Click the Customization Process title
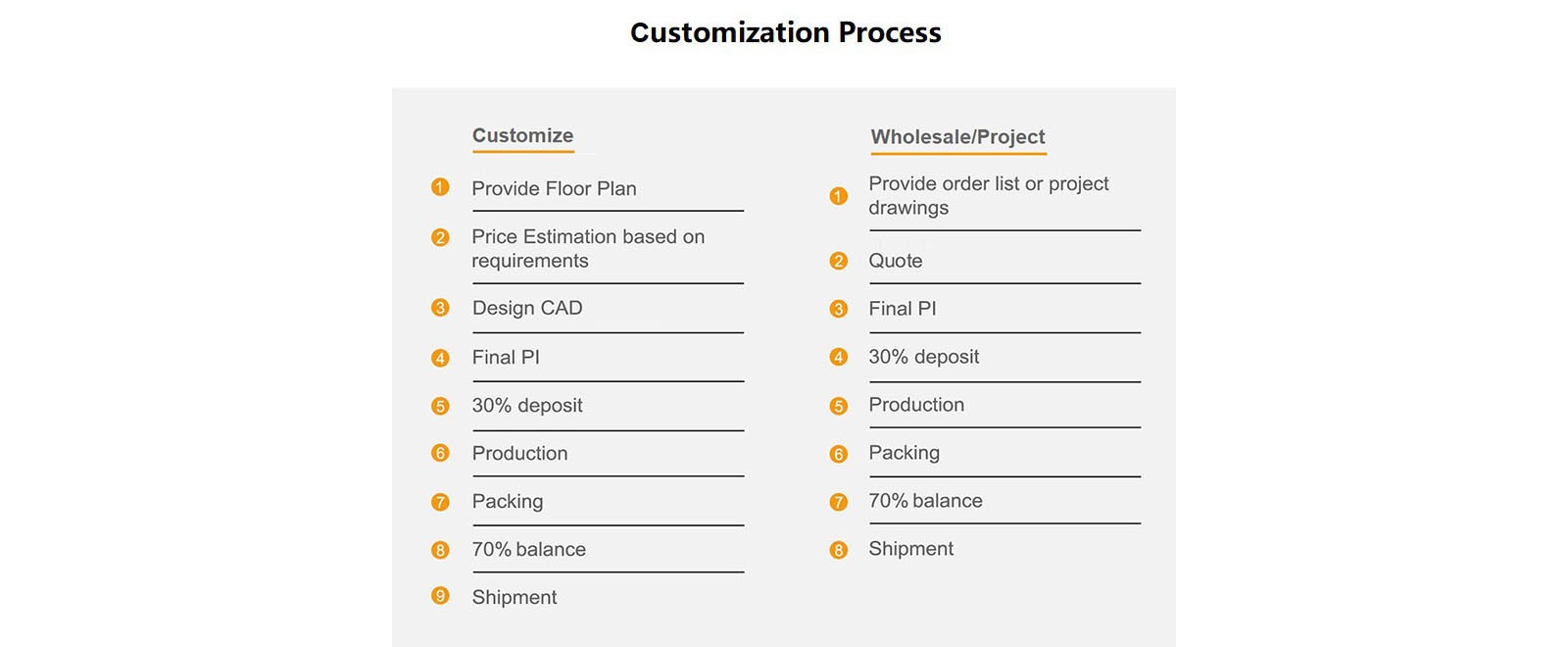 [785, 32]
